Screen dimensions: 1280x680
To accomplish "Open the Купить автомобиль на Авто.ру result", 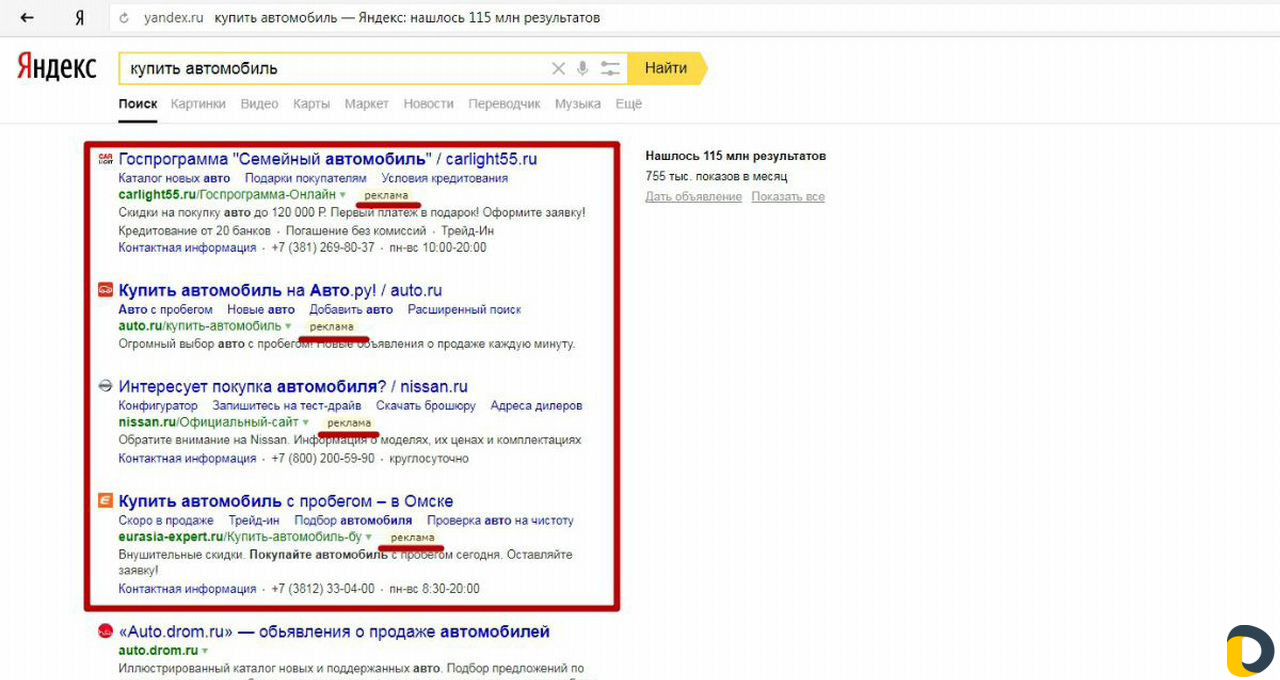I will click(x=280, y=291).
